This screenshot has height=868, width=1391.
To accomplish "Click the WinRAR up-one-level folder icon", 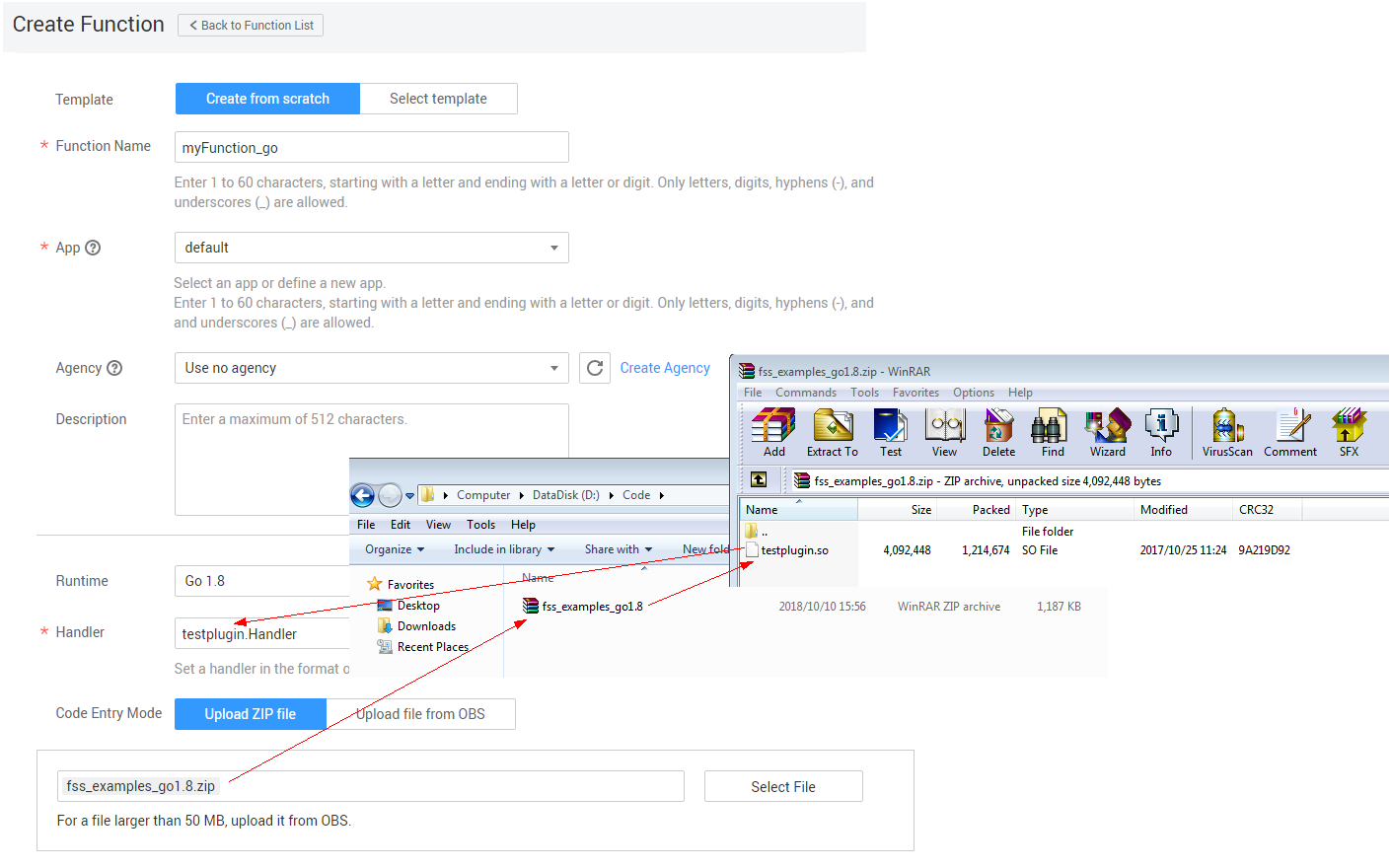I will 759,480.
